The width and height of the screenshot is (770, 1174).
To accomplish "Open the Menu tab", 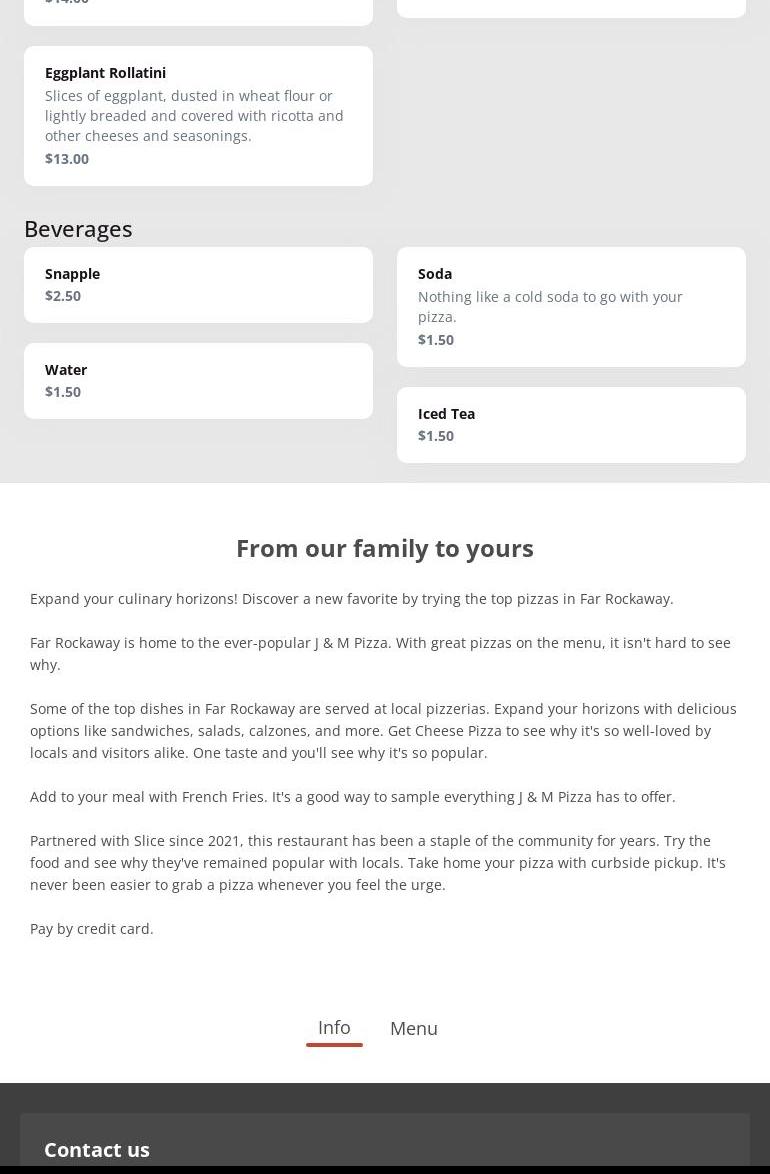I will 414,1029.
